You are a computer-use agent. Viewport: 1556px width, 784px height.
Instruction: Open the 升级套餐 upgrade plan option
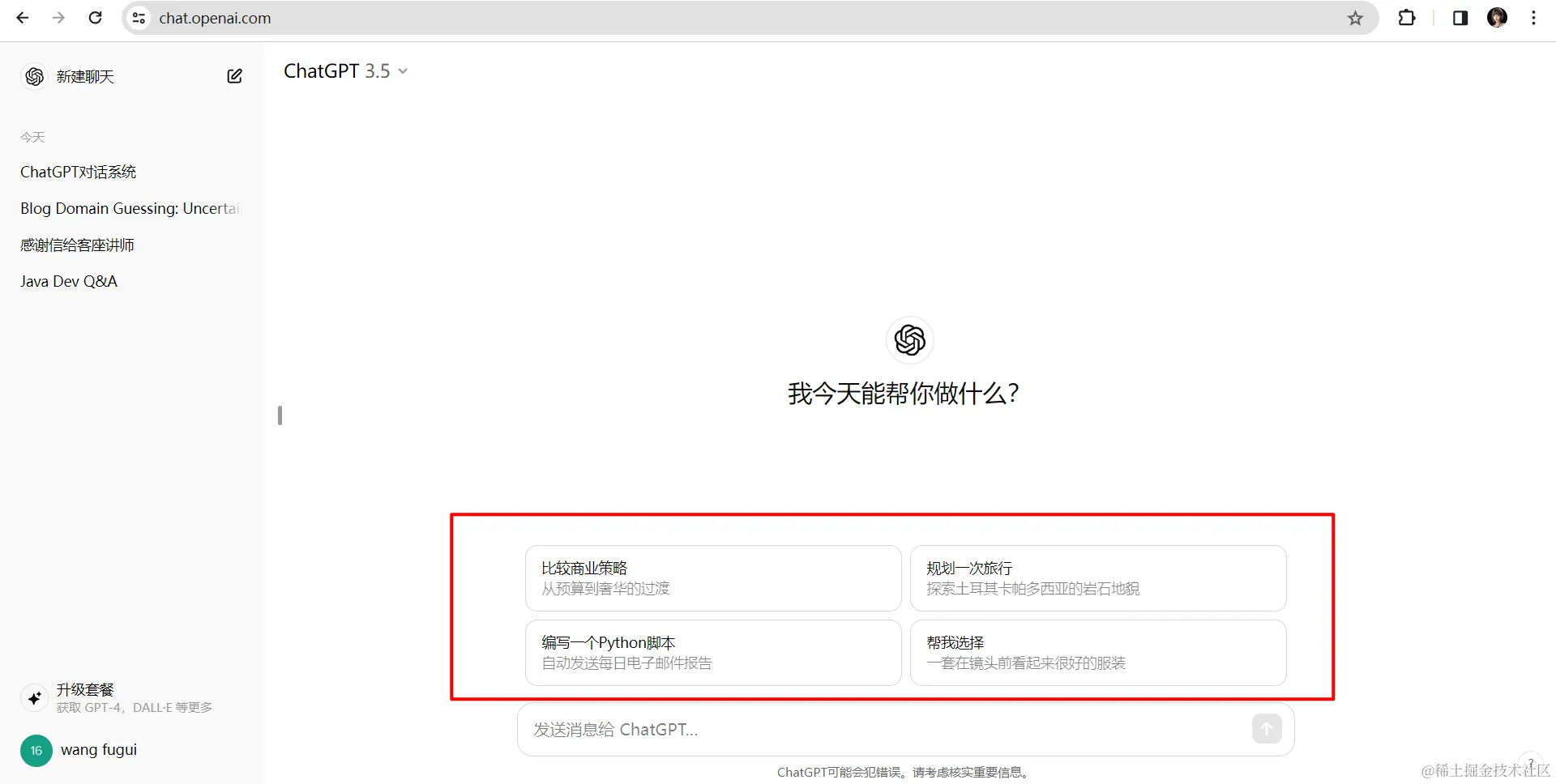131,697
